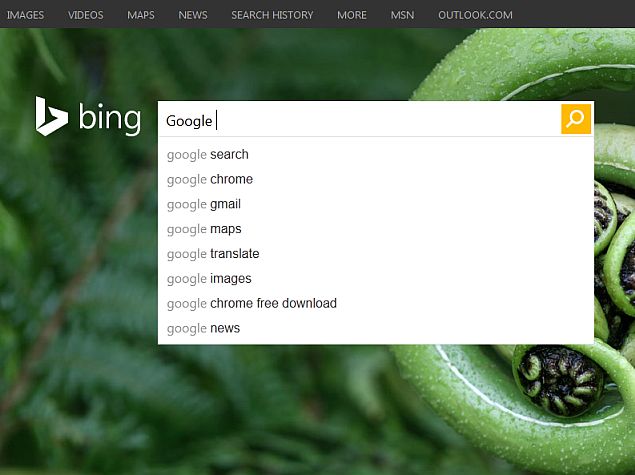Click the yellow search magnifier button
Image resolution: width=635 pixels, height=475 pixels.
pyautogui.click(x=576, y=119)
